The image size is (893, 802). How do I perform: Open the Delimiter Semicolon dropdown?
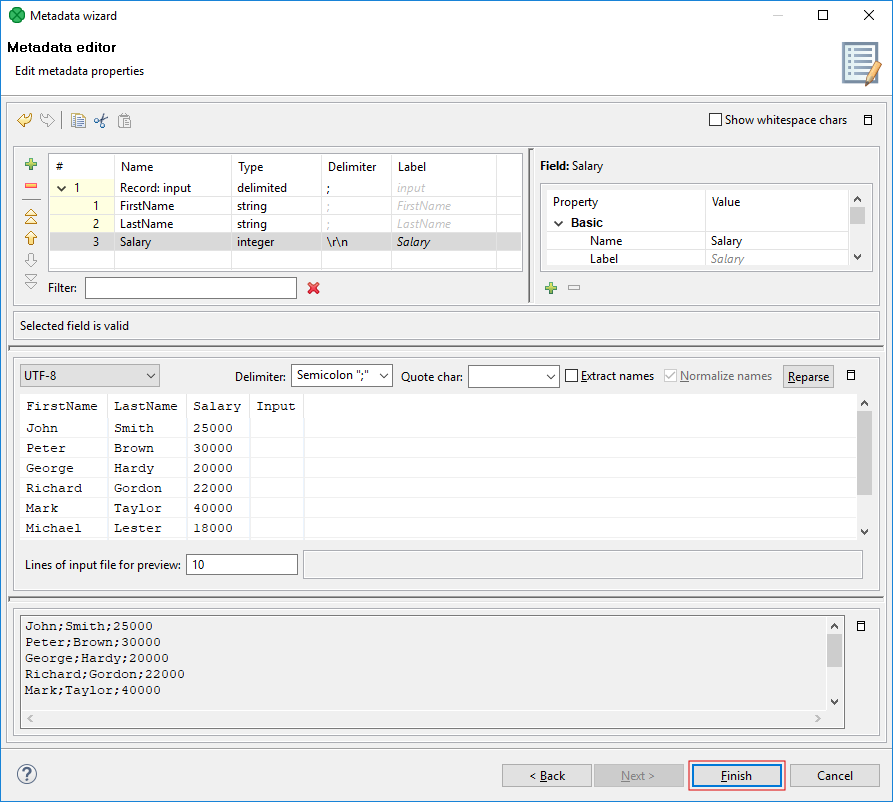[342, 376]
